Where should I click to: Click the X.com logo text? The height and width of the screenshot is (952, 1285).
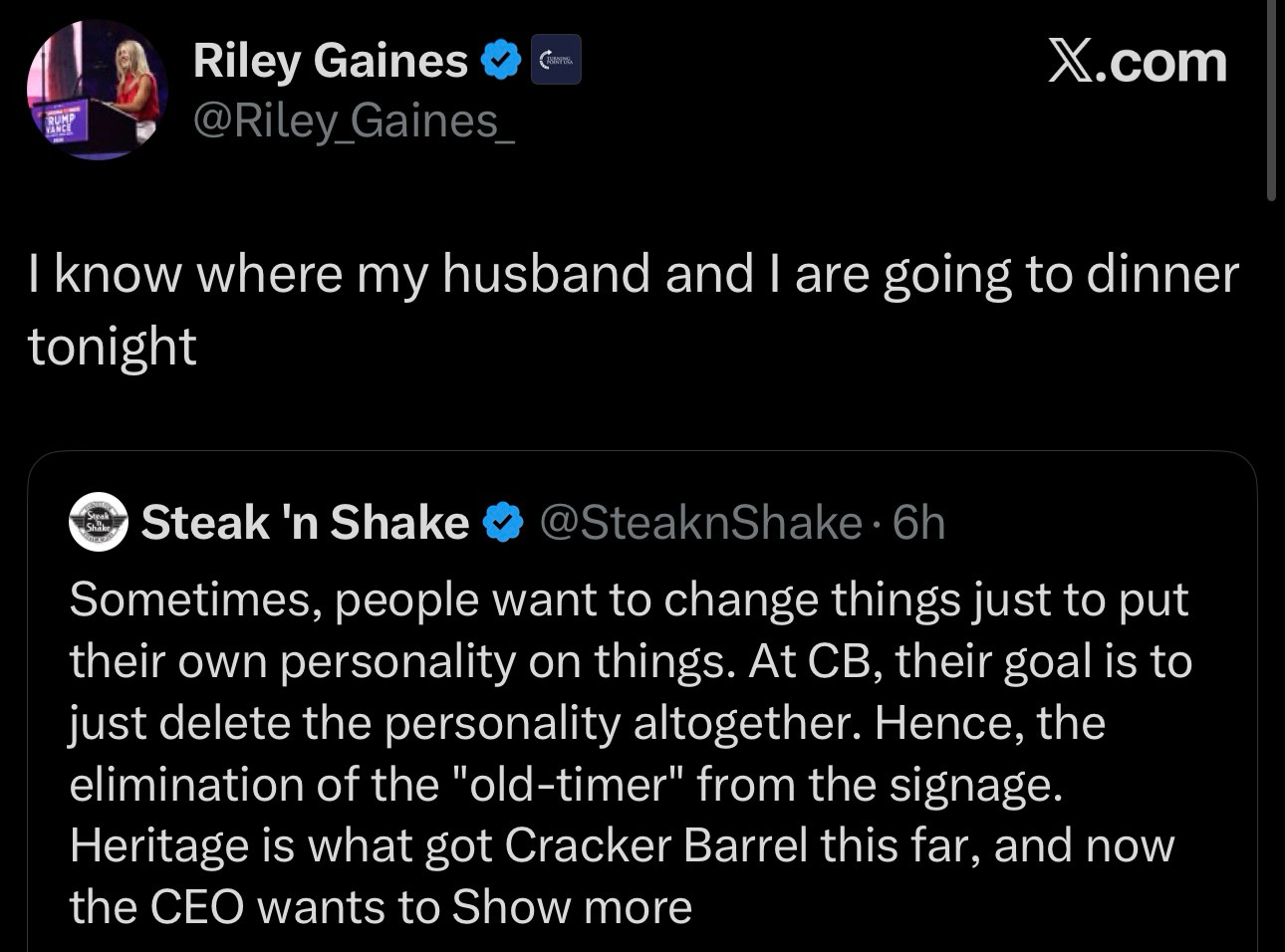tap(1138, 62)
